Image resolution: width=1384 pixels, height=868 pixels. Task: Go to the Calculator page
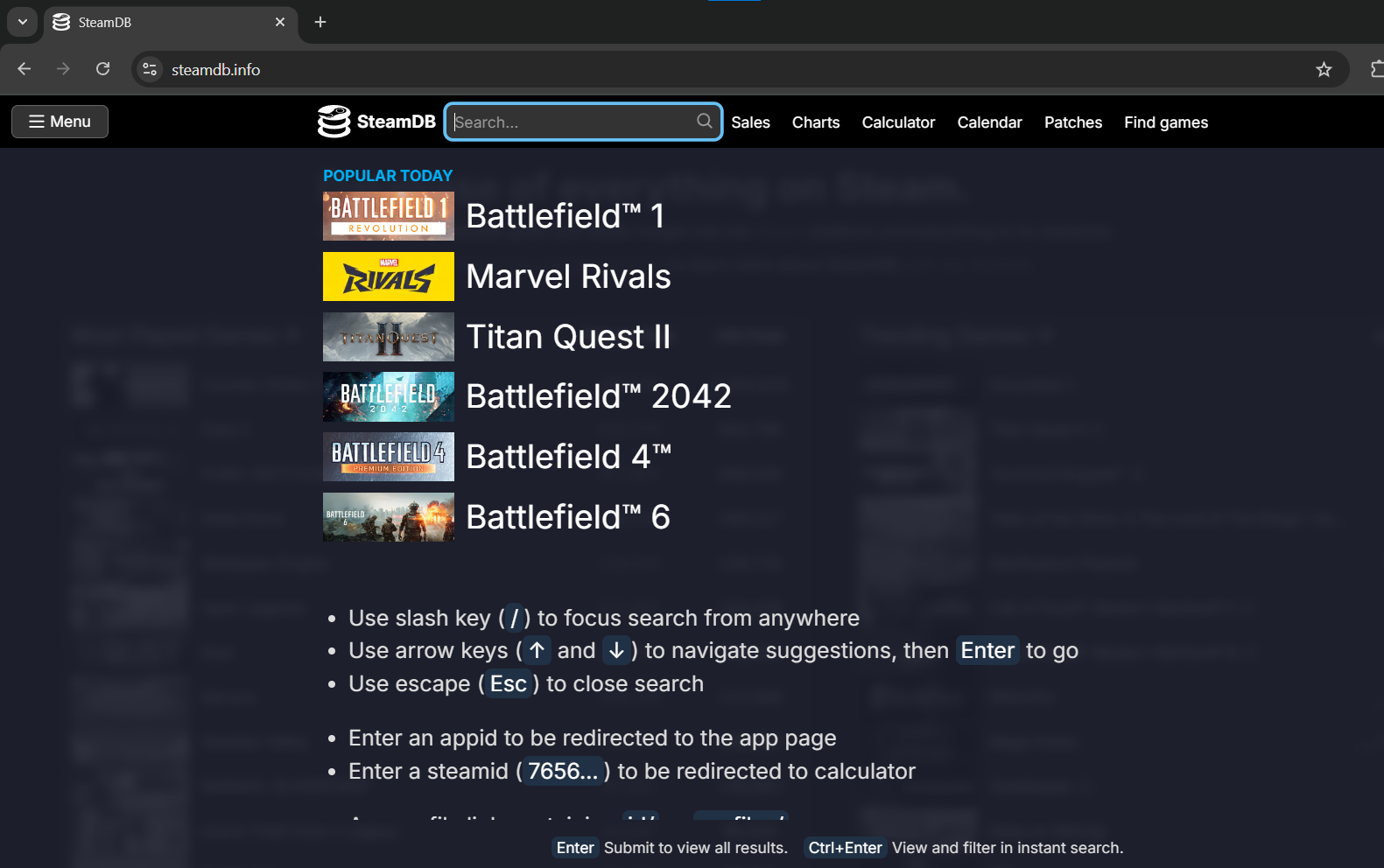click(x=898, y=122)
